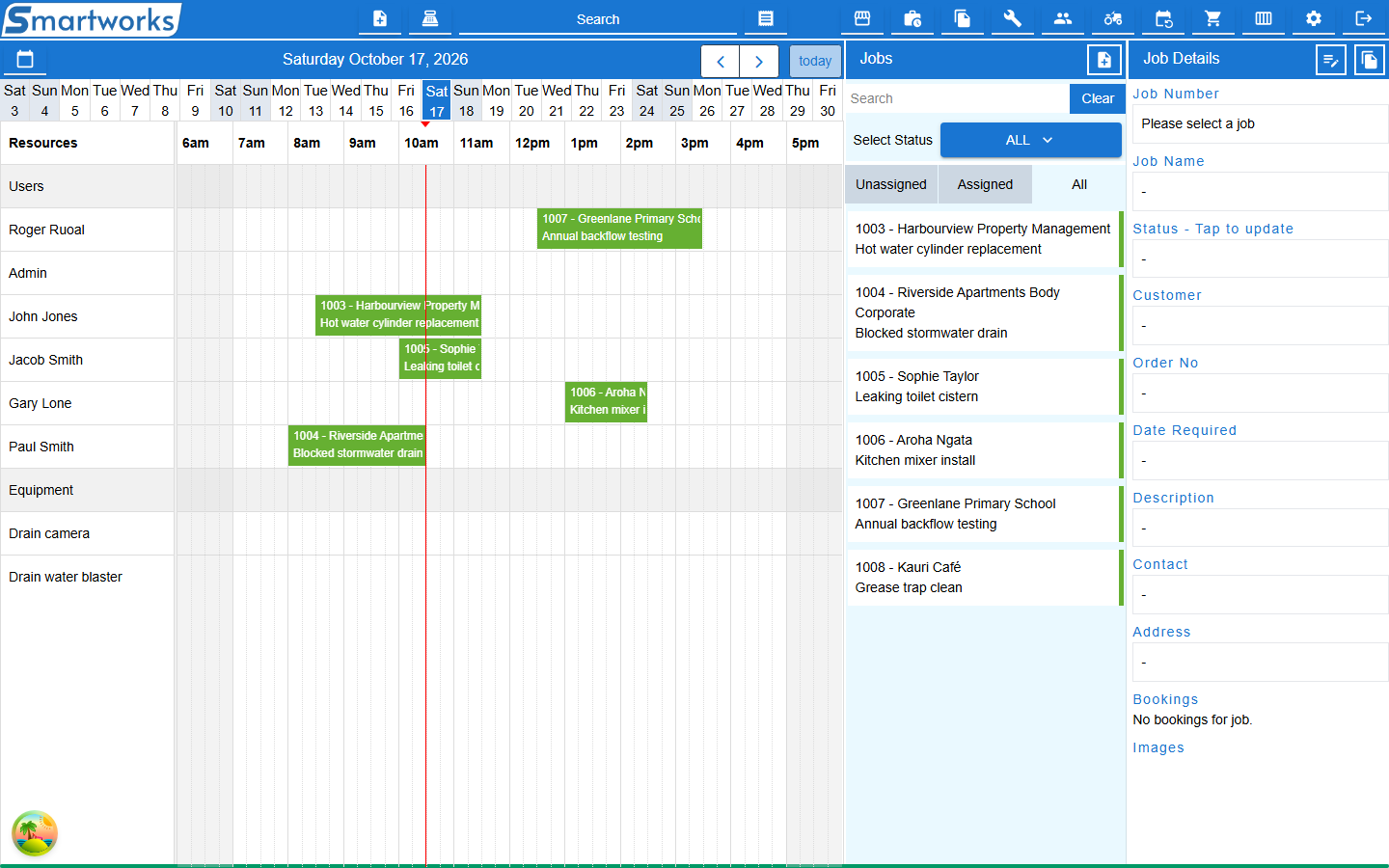The width and height of the screenshot is (1389, 868).
Task: Go to previous day with left chevron
Action: [721, 61]
